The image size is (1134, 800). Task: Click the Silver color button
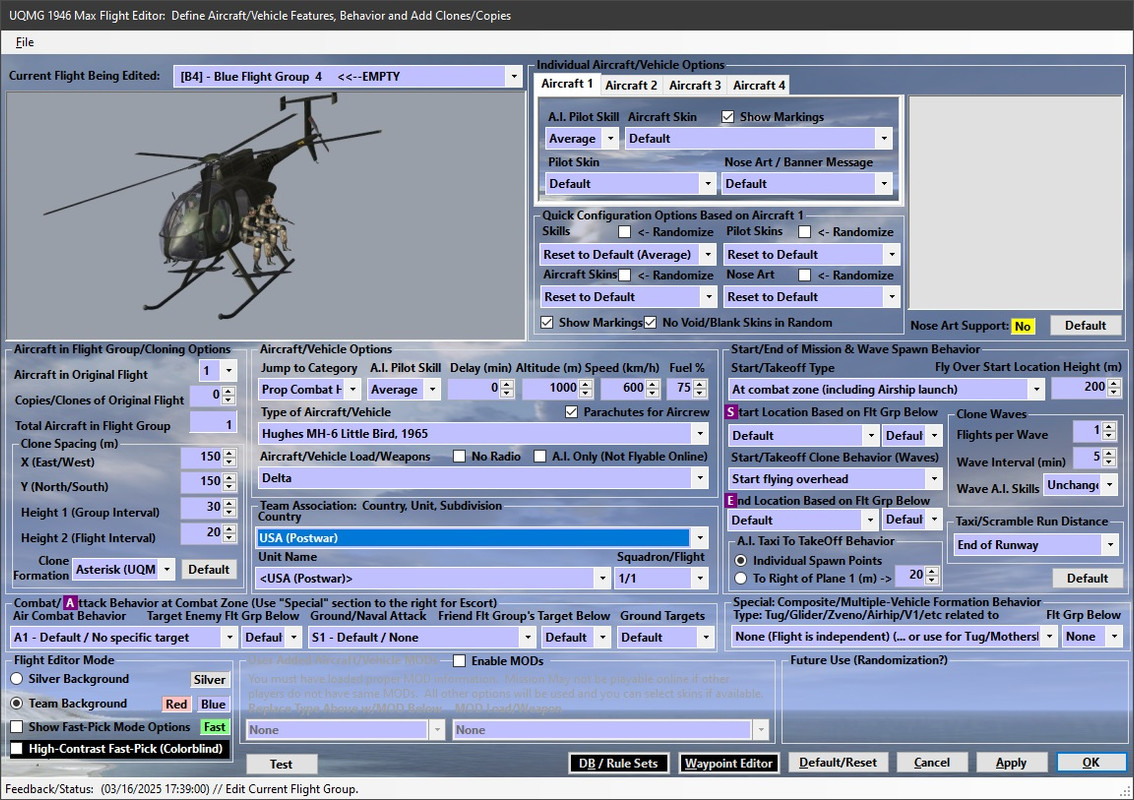tap(210, 679)
